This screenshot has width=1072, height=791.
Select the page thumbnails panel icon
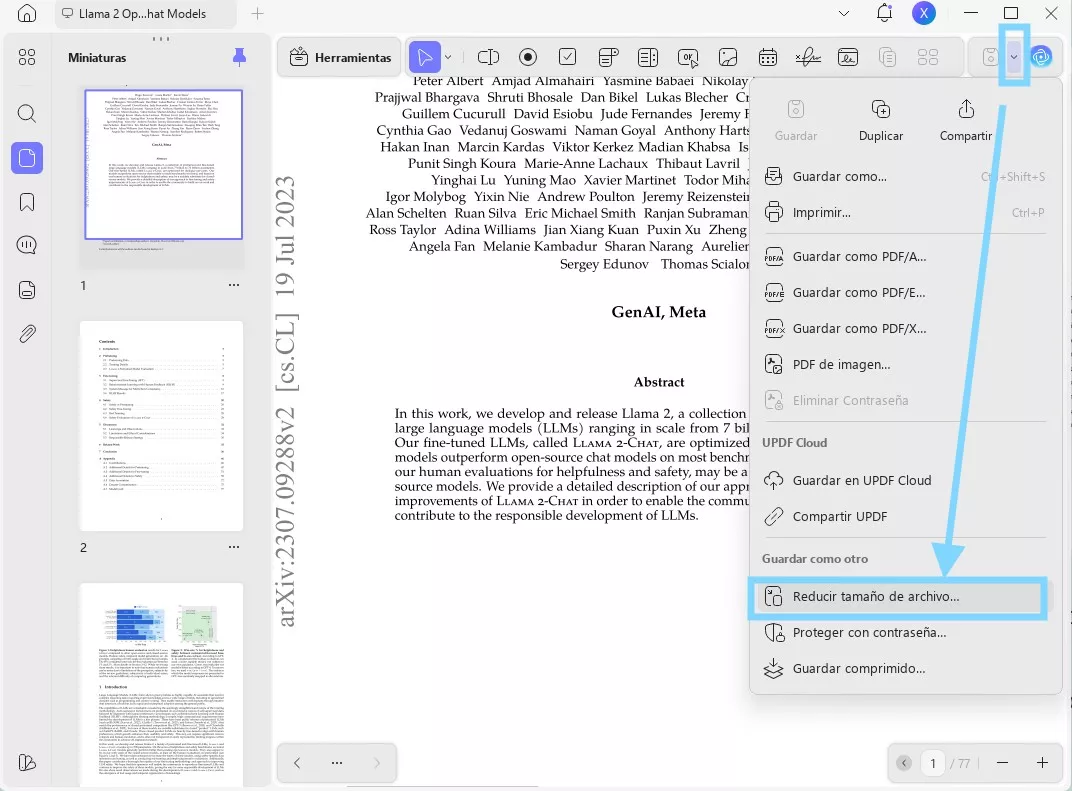pyautogui.click(x=27, y=158)
